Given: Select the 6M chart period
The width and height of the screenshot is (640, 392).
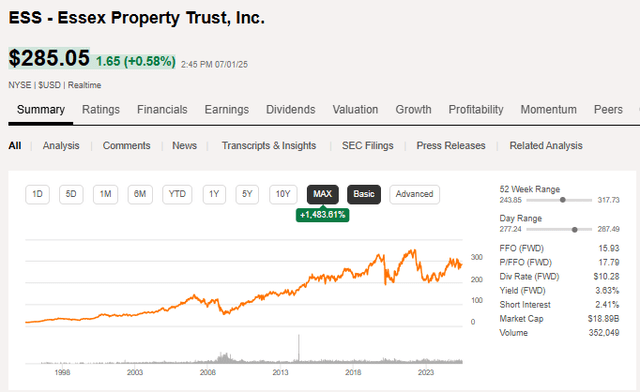Looking at the screenshot, I should click(x=140, y=194).
